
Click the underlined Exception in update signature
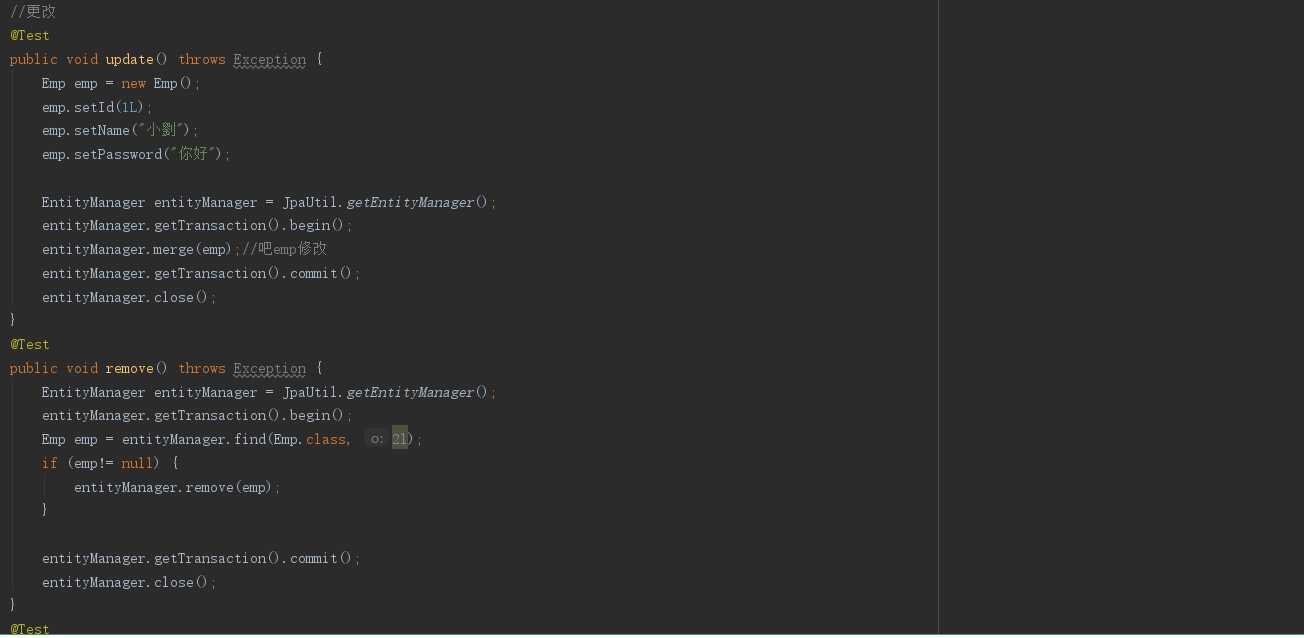(x=270, y=60)
